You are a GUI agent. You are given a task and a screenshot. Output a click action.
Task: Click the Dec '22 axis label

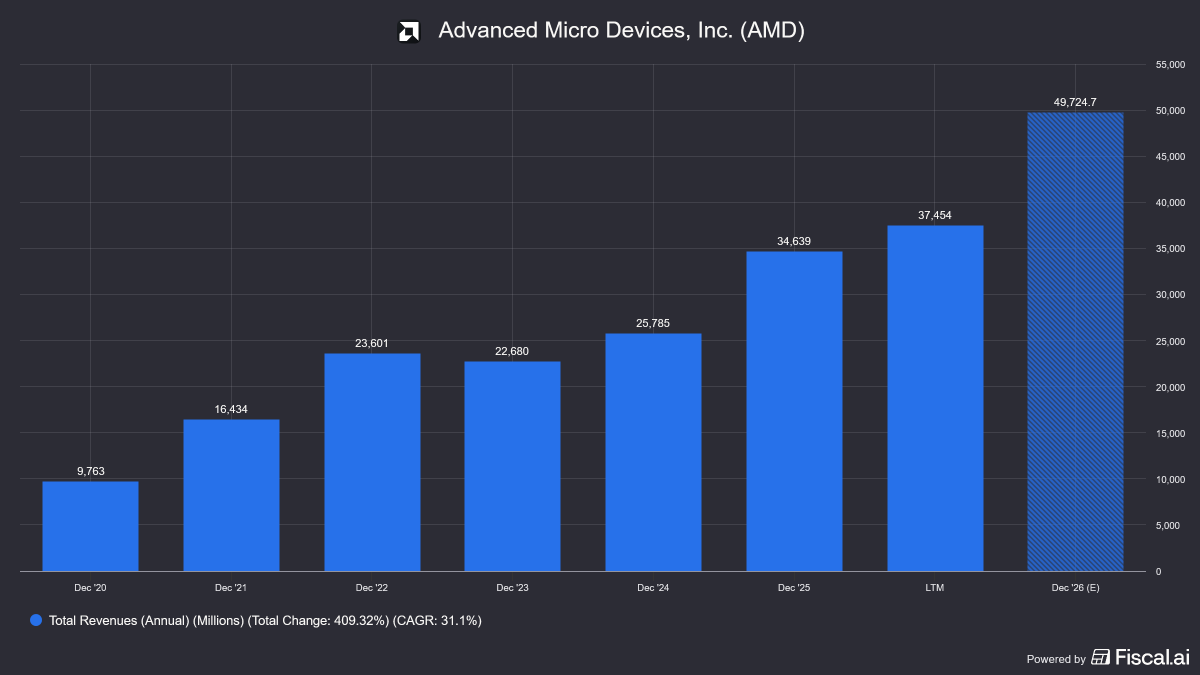tap(372, 587)
